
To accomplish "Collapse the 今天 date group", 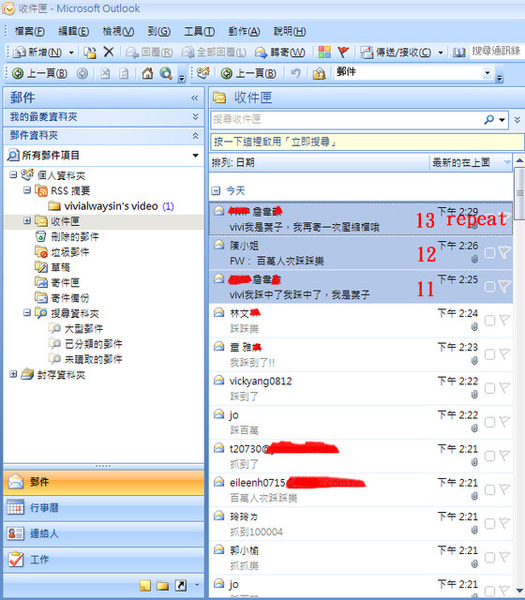I will 216,190.
